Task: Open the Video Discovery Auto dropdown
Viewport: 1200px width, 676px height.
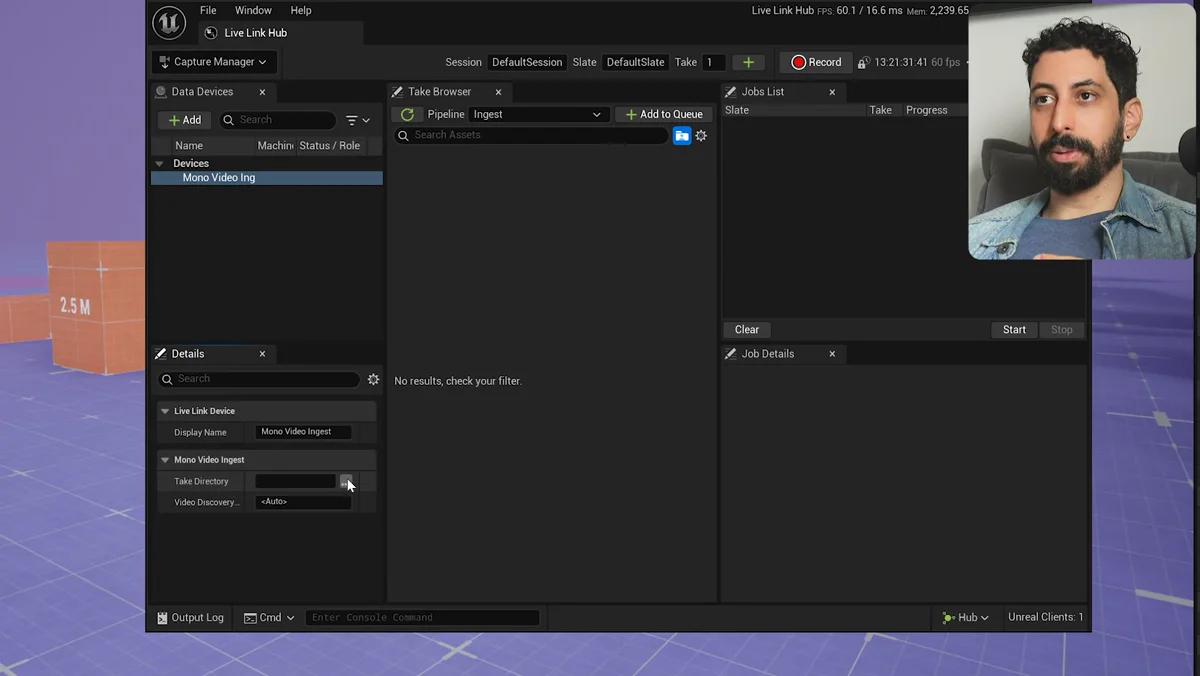Action: (303, 502)
